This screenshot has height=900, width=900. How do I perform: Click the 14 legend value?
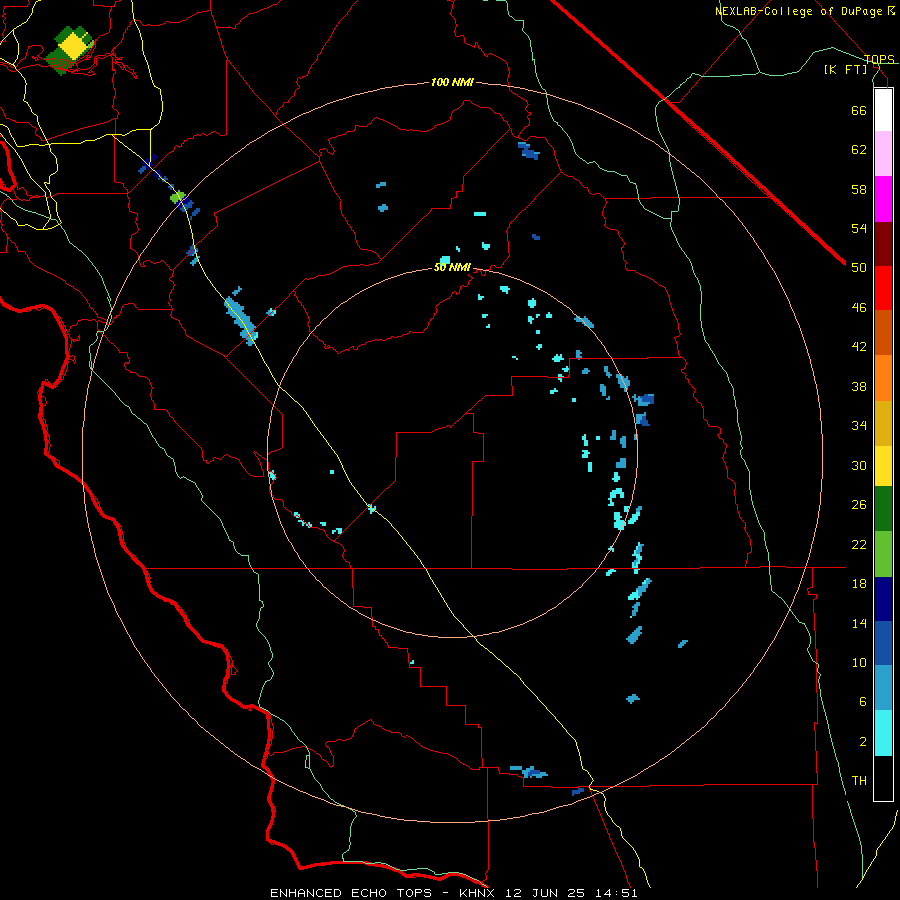(x=859, y=623)
